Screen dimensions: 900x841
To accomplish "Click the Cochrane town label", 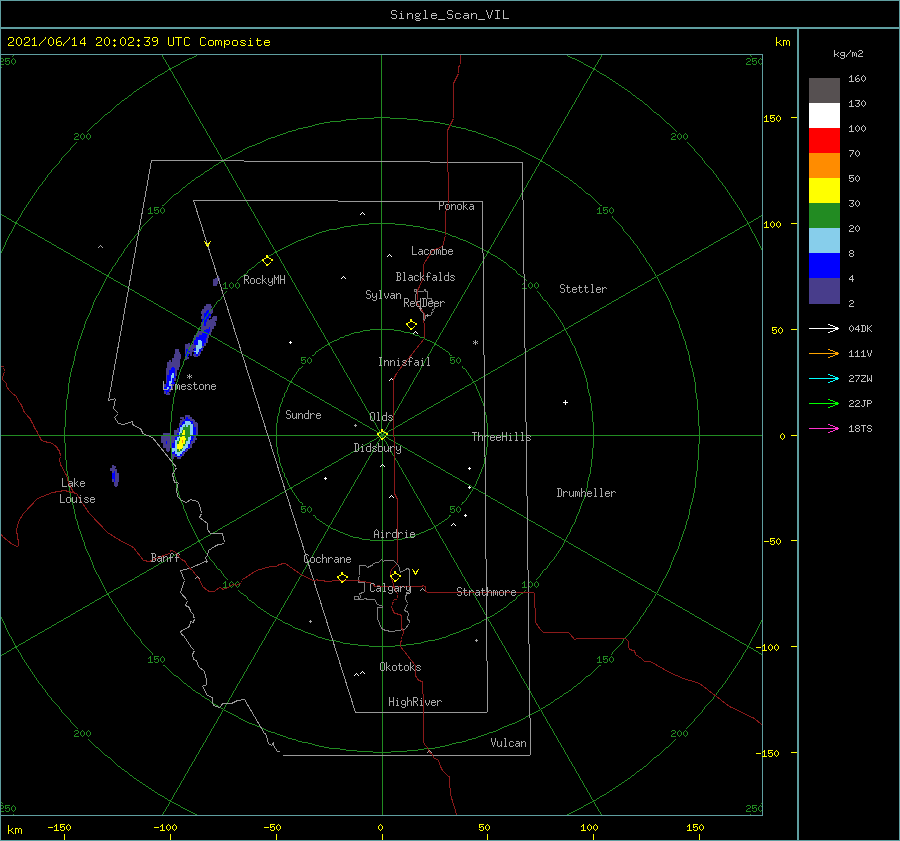I will pyautogui.click(x=327, y=559).
